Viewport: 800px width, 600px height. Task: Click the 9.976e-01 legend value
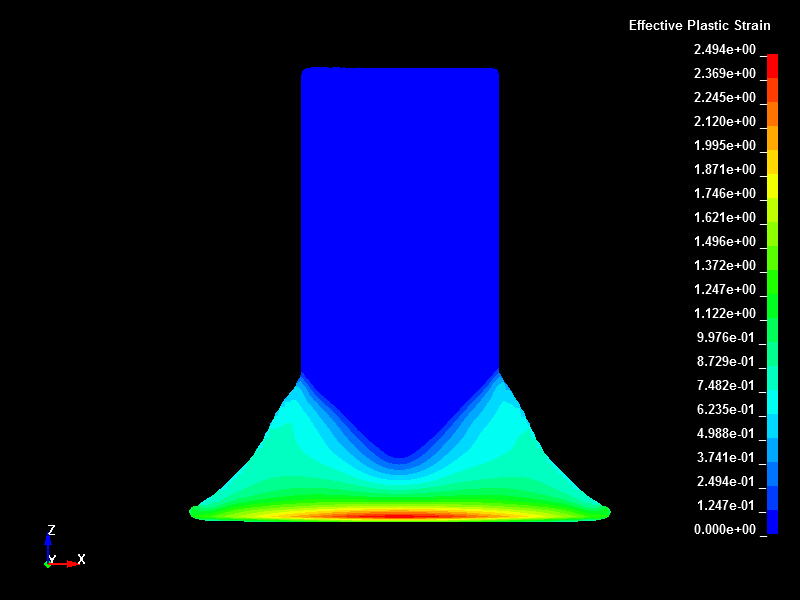click(x=726, y=337)
